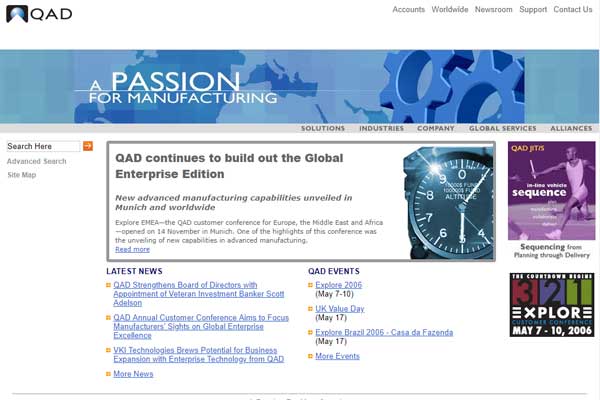The image size is (600, 400).
Task: Go to the Newsroom page
Action: coord(493,10)
